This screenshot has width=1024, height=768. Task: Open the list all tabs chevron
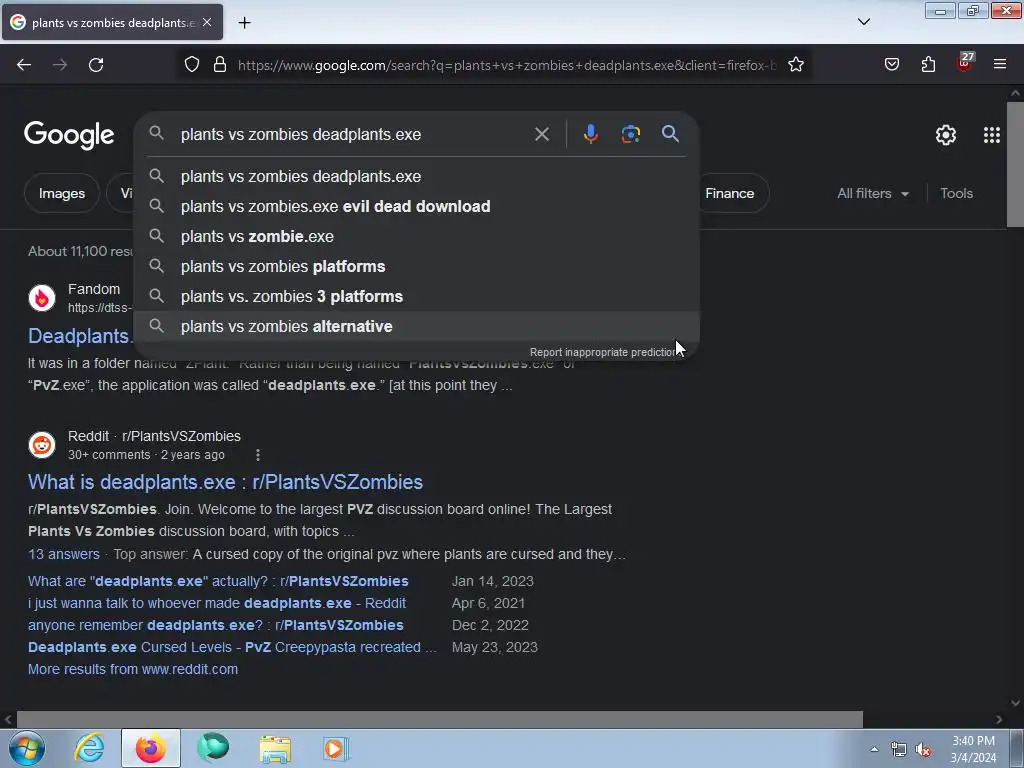(864, 22)
